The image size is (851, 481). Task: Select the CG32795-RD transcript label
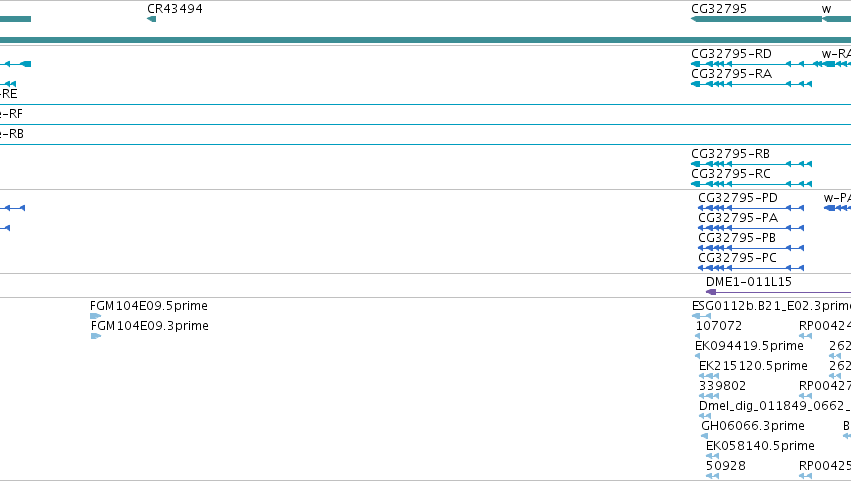(x=731, y=54)
